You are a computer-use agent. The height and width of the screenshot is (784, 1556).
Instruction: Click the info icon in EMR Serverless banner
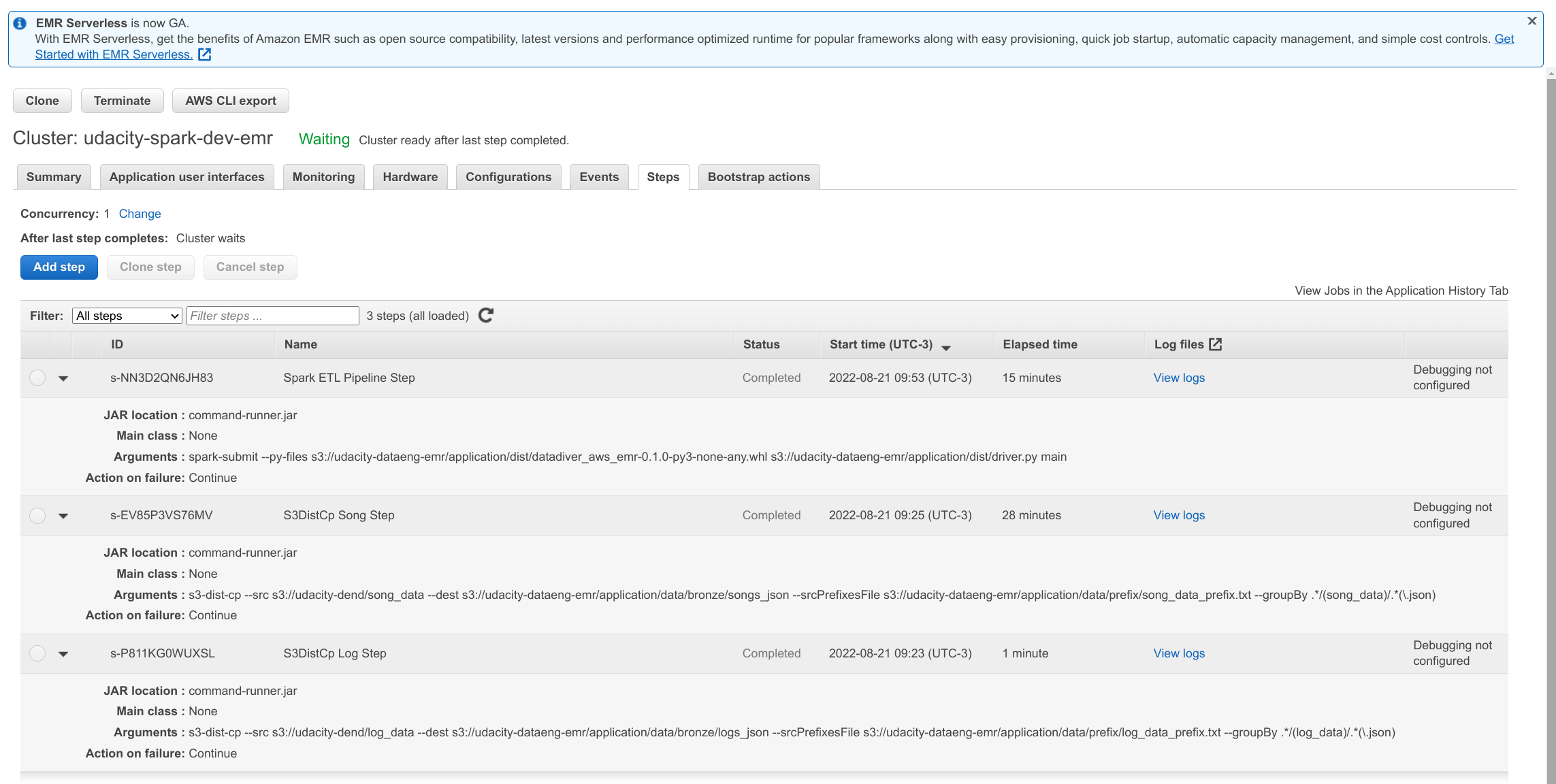[x=20, y=23]
